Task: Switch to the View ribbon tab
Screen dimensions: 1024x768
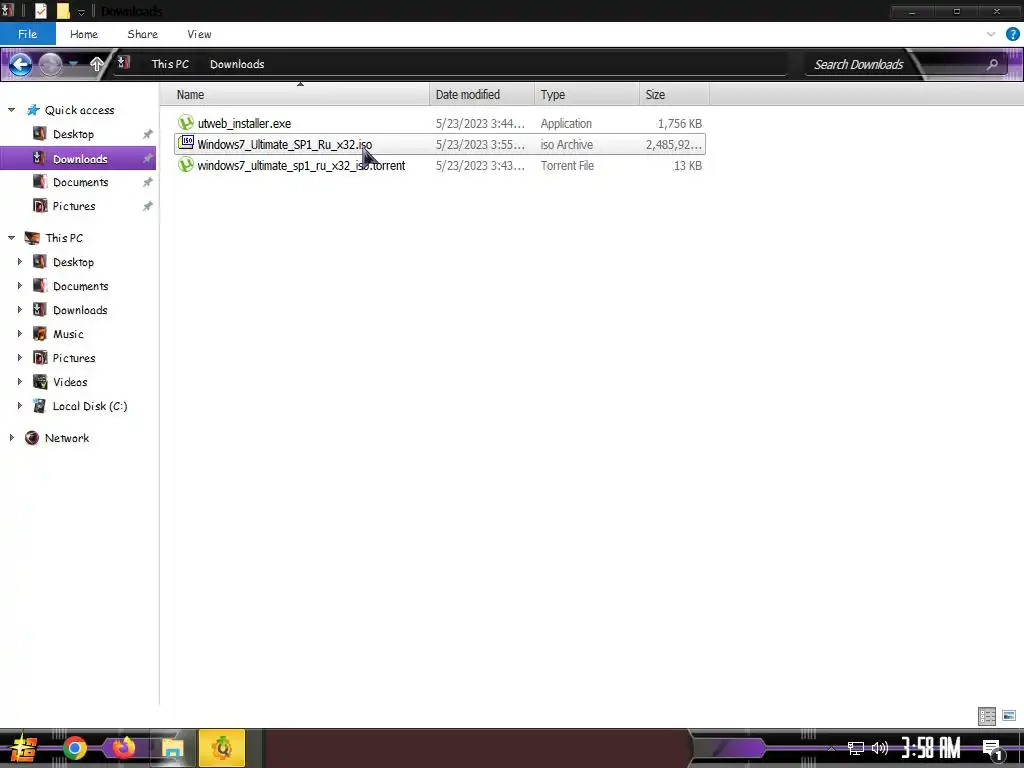Action: [199, 34]
